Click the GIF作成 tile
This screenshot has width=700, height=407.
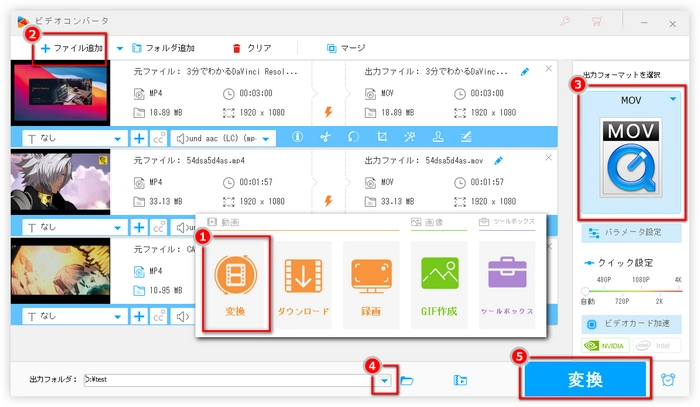(x=440, y=284)
